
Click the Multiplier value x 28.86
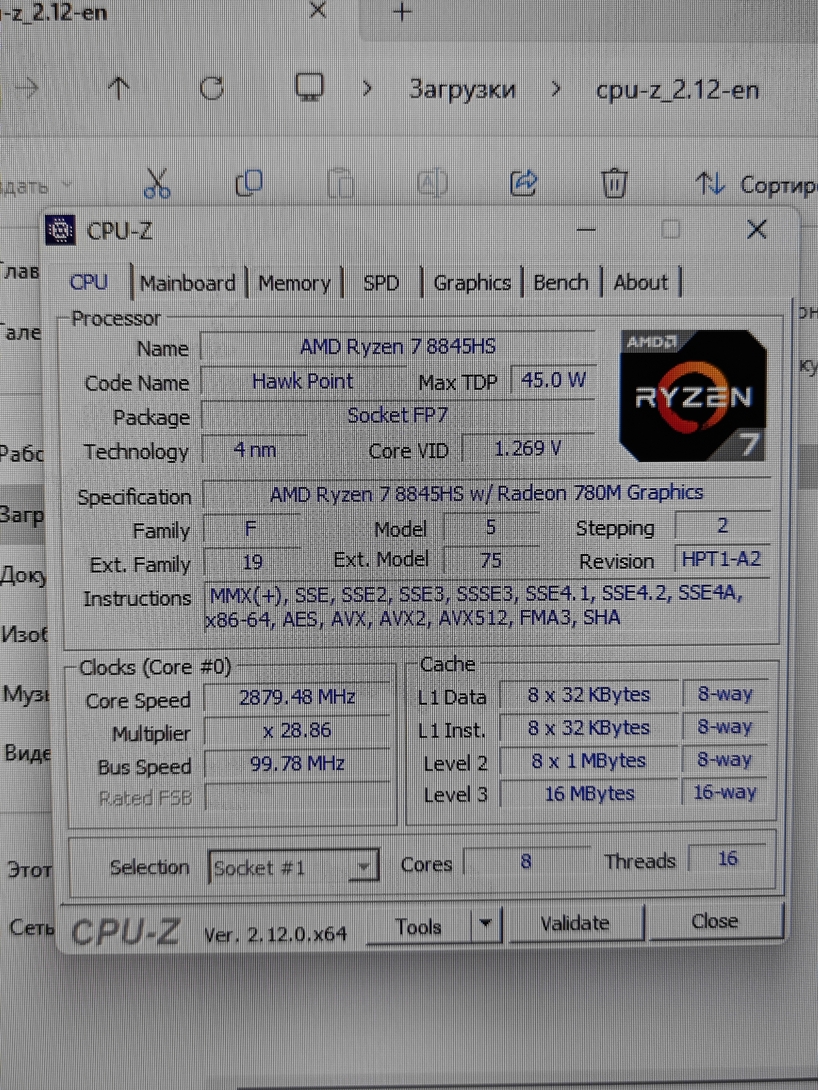[x=297, y=731]
